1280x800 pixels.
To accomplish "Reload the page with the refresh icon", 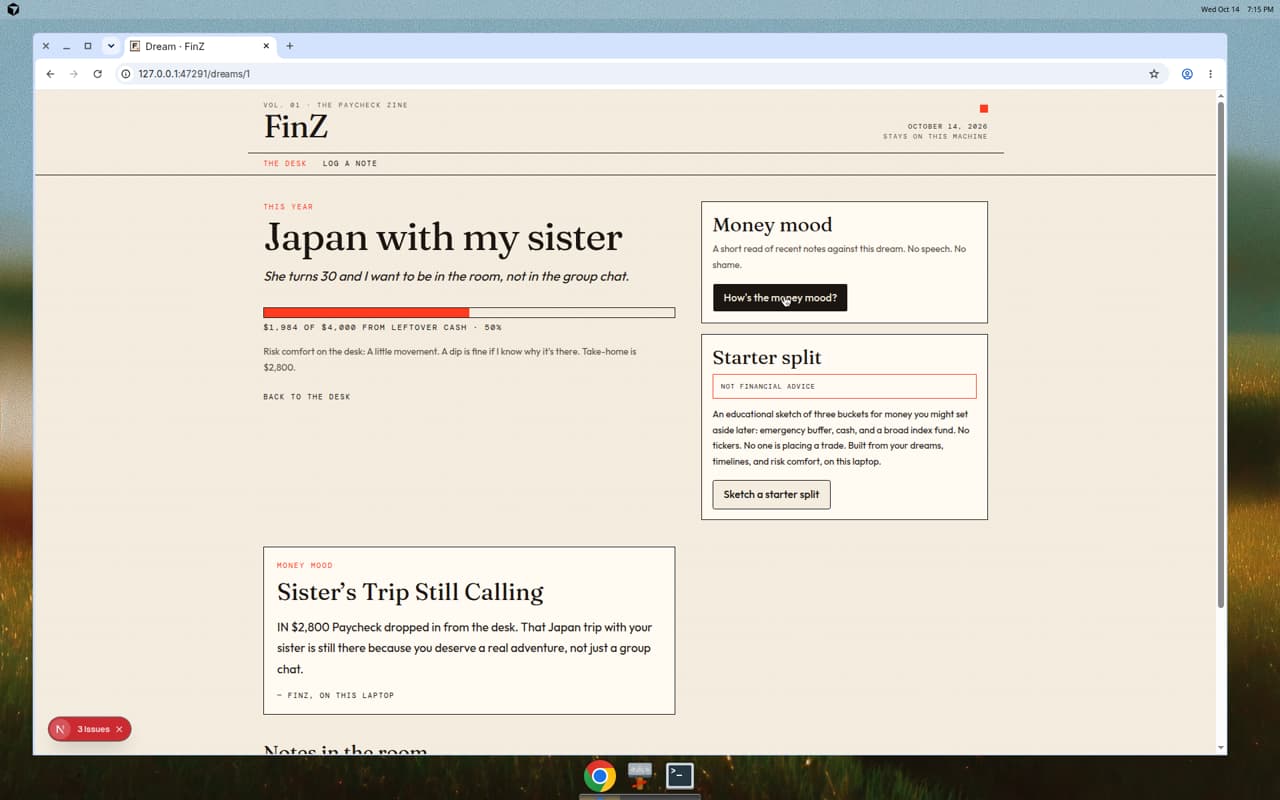I will pos(97,74).
